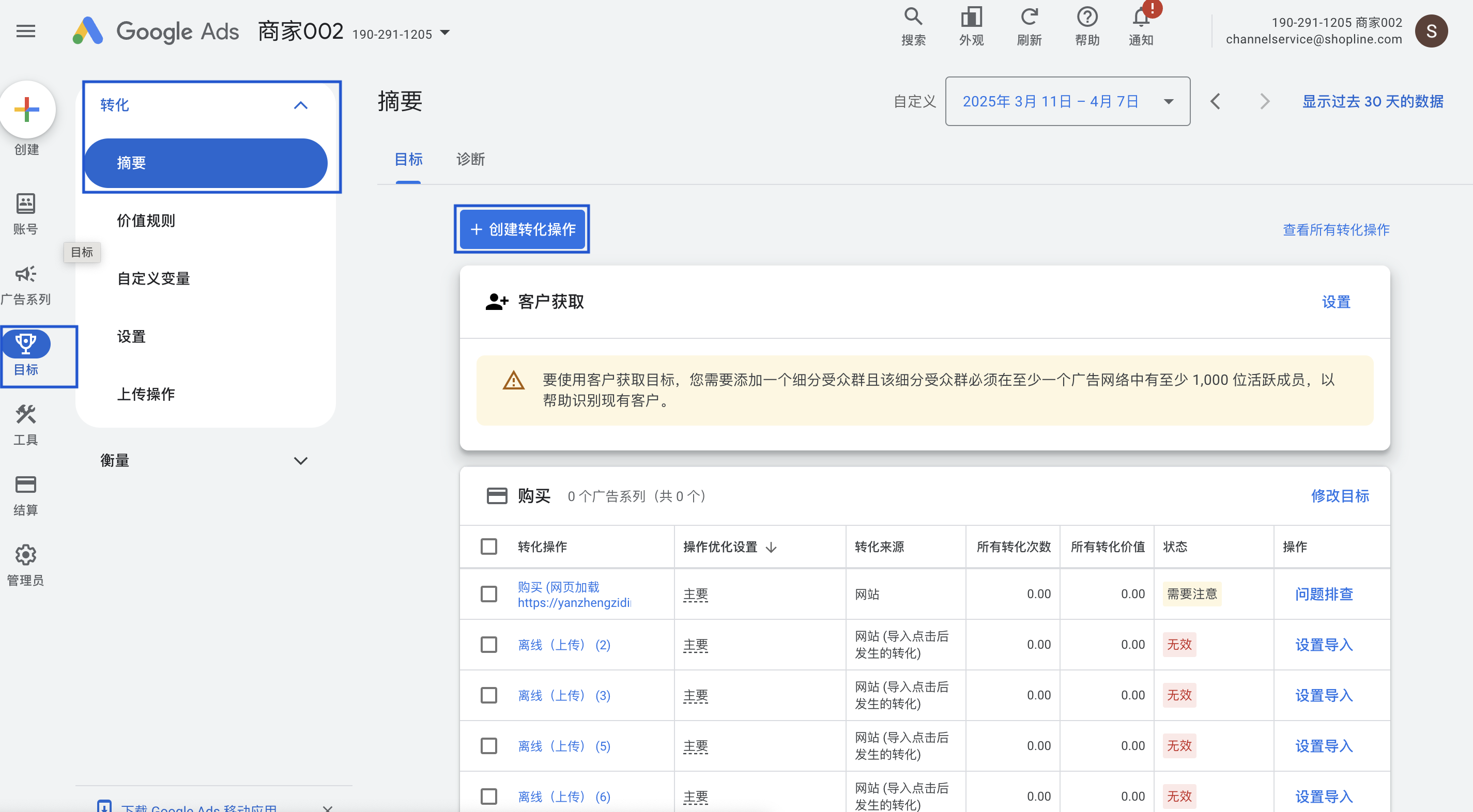Select 上传操作 menu item
The image size is (1473, 812).
tap(146, 394)
